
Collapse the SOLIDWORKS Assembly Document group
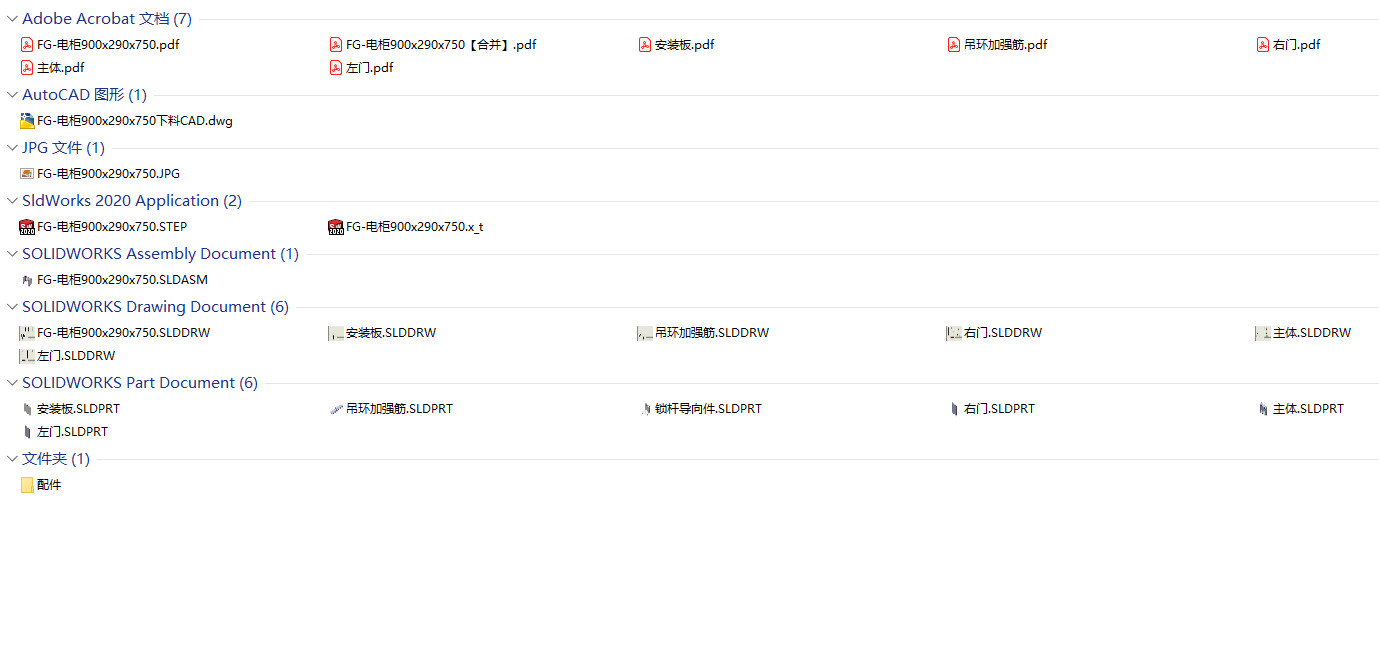point(12,253)
